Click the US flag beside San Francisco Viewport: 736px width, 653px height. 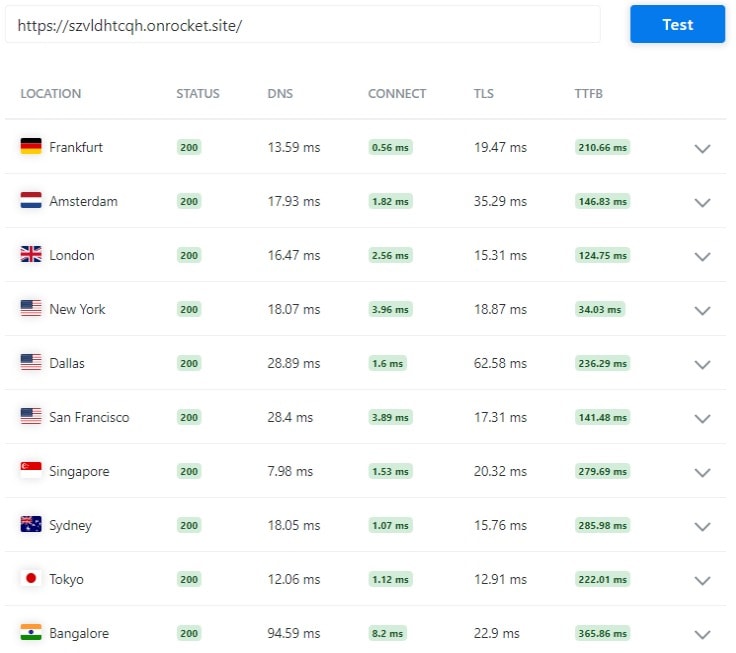pyautogui.click(x=31, y=416)
